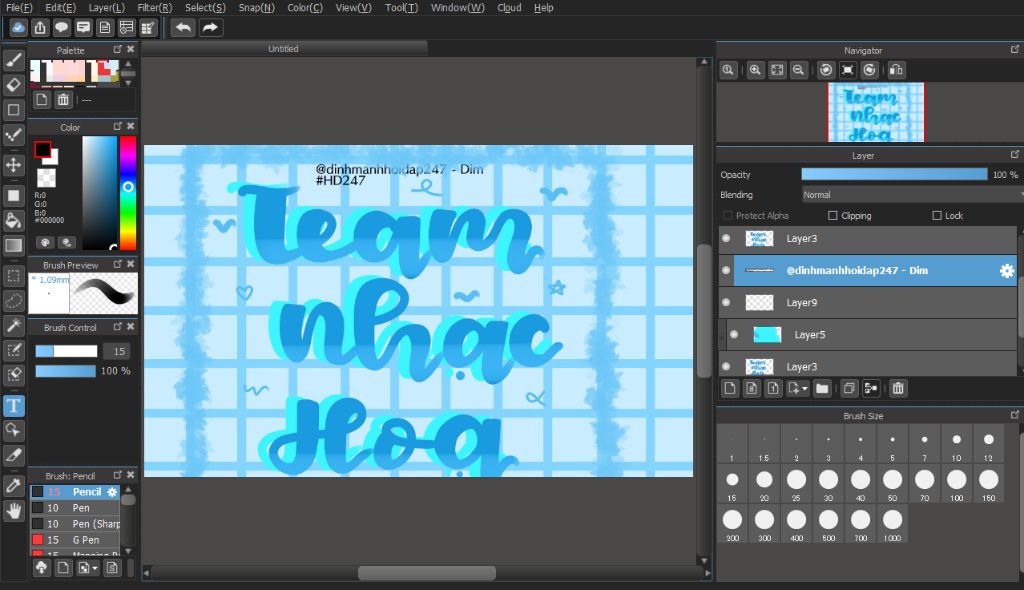Enable the layer Lock checkbox
This screenshot has width=1024, height=590.
coord(937,216)
